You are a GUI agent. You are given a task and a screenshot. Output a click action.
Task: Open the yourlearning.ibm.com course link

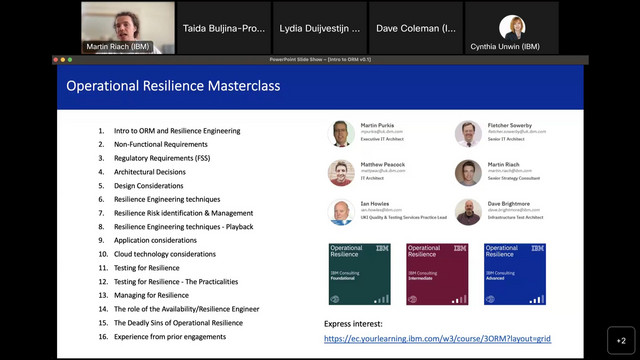[x=437, y=338]
